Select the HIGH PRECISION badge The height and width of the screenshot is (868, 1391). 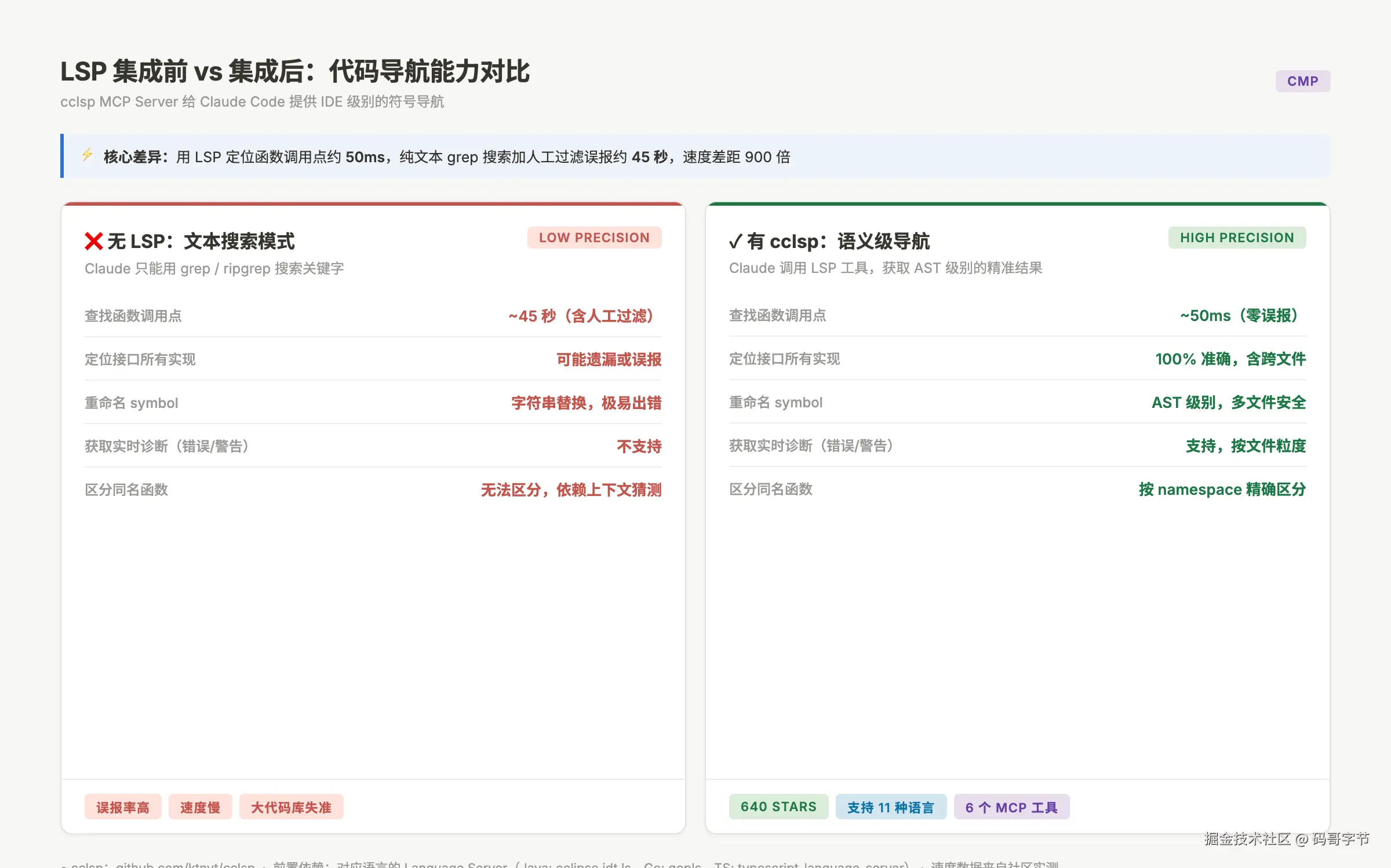tap(1237, 238)
